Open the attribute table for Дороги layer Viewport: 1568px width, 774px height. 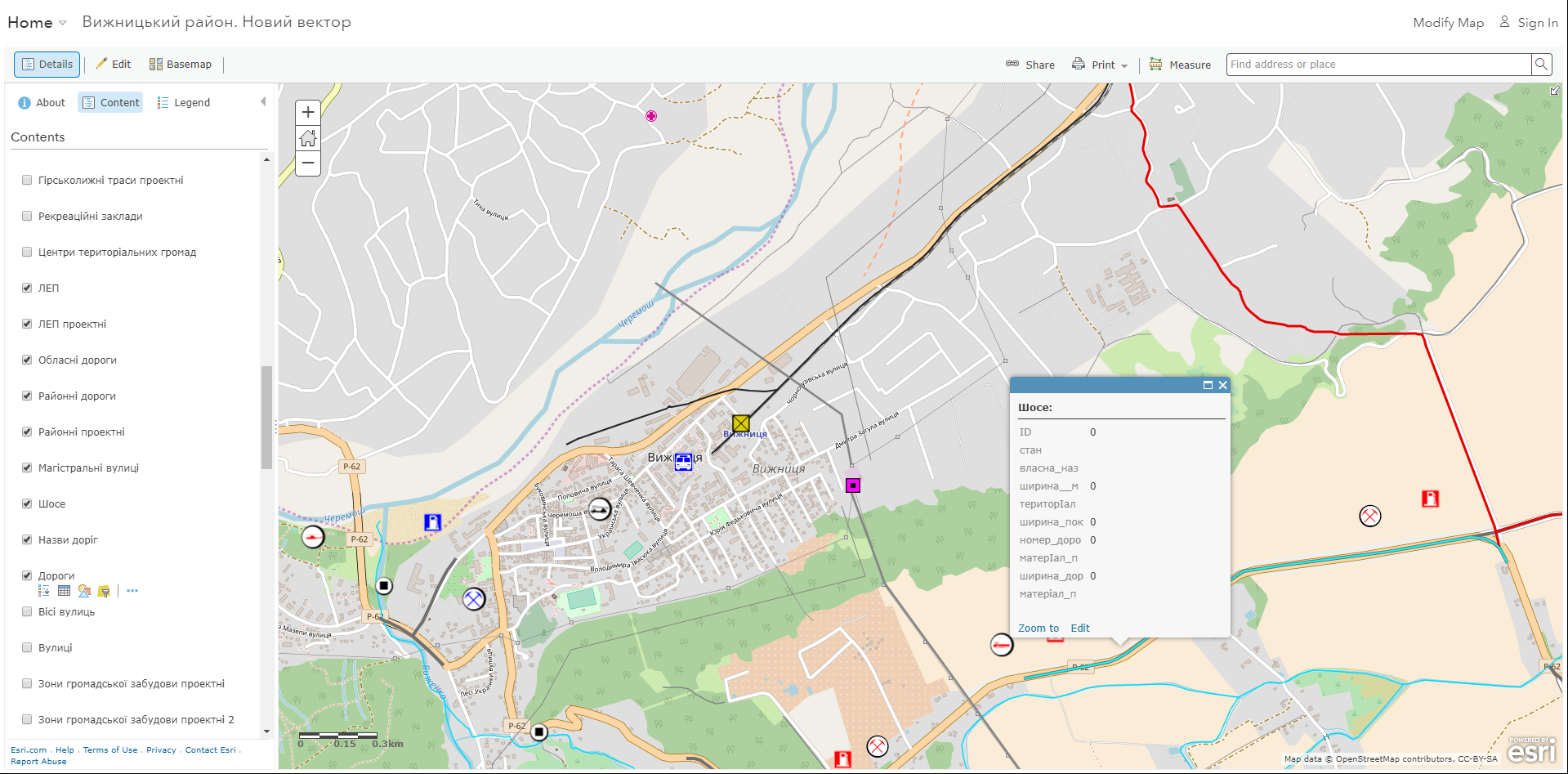[x=64, y=591]
